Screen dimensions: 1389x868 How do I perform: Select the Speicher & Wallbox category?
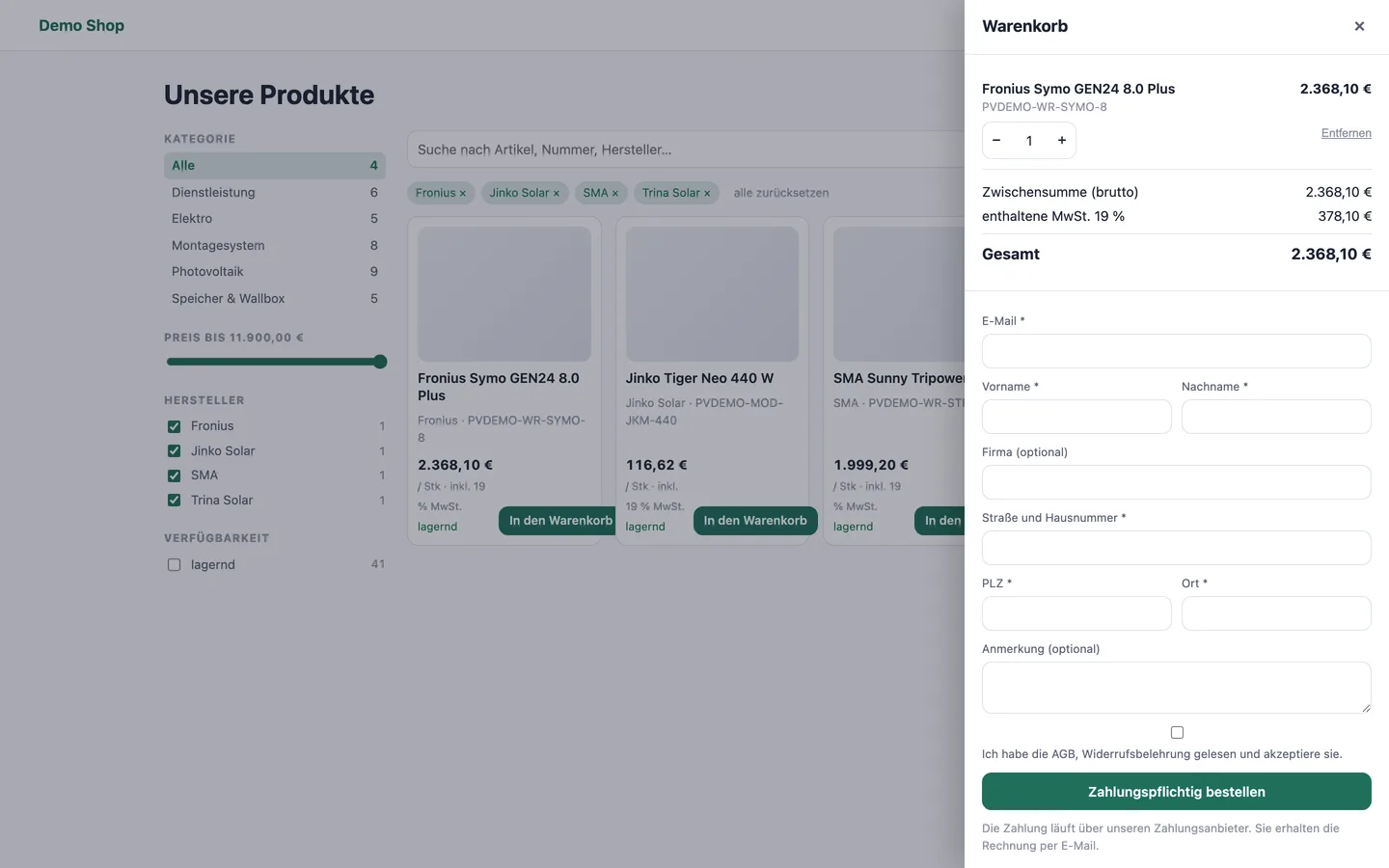point(275,298)
